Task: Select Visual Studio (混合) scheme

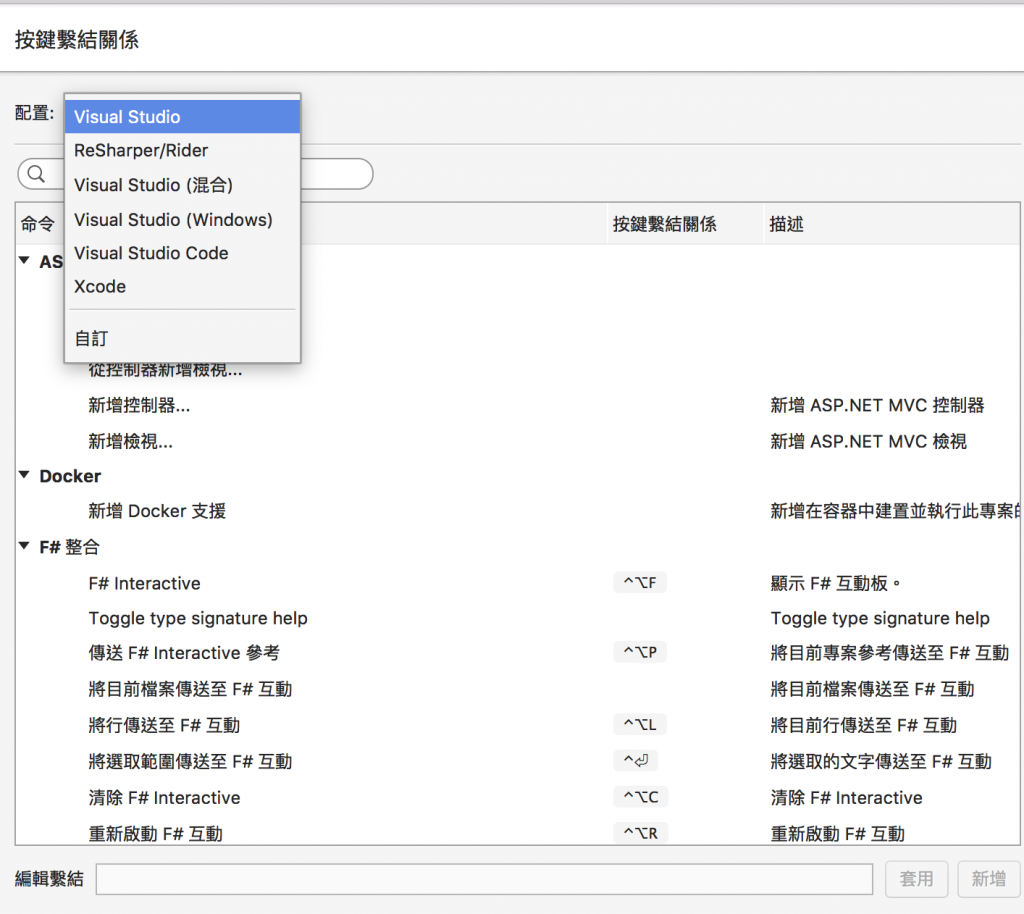Action: [182, 185]
